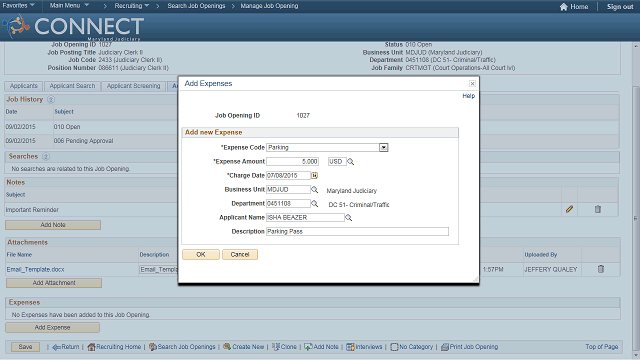Delete the Important Reminder note via the trash icon
This screenshot has width=640, height=360.
[598, 209]
